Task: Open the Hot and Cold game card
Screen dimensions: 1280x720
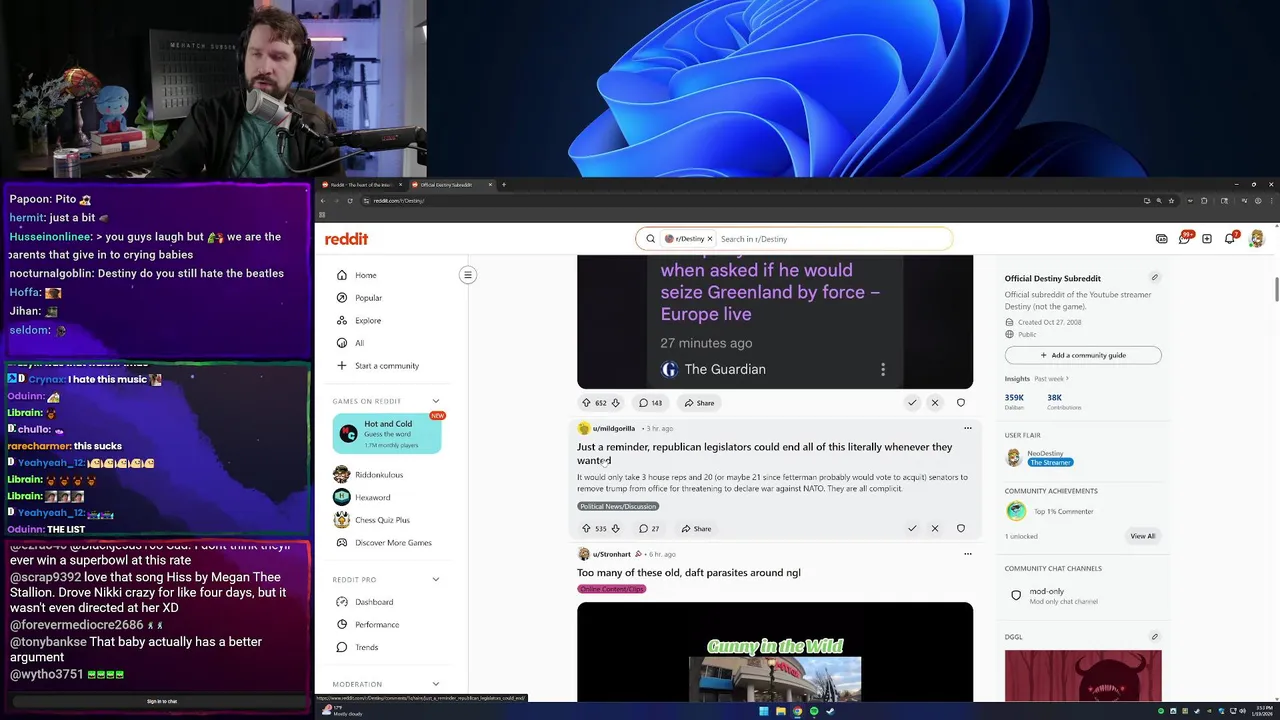Action: pyautogui.click(x=387, y=433)
